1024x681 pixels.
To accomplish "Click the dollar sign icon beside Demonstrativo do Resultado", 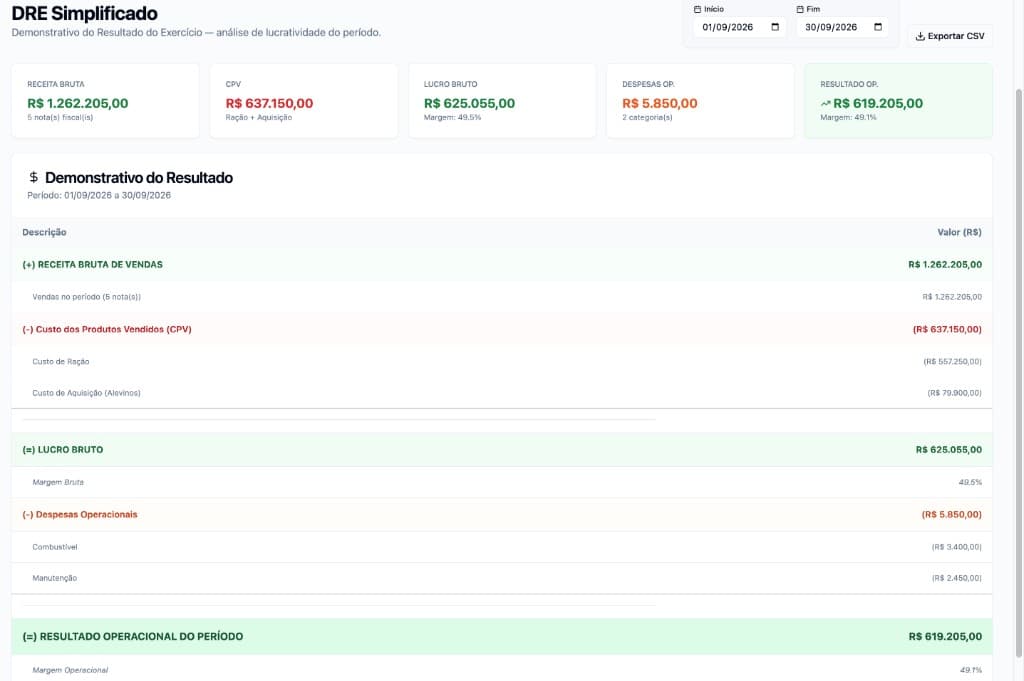I will tap(33, 177).
